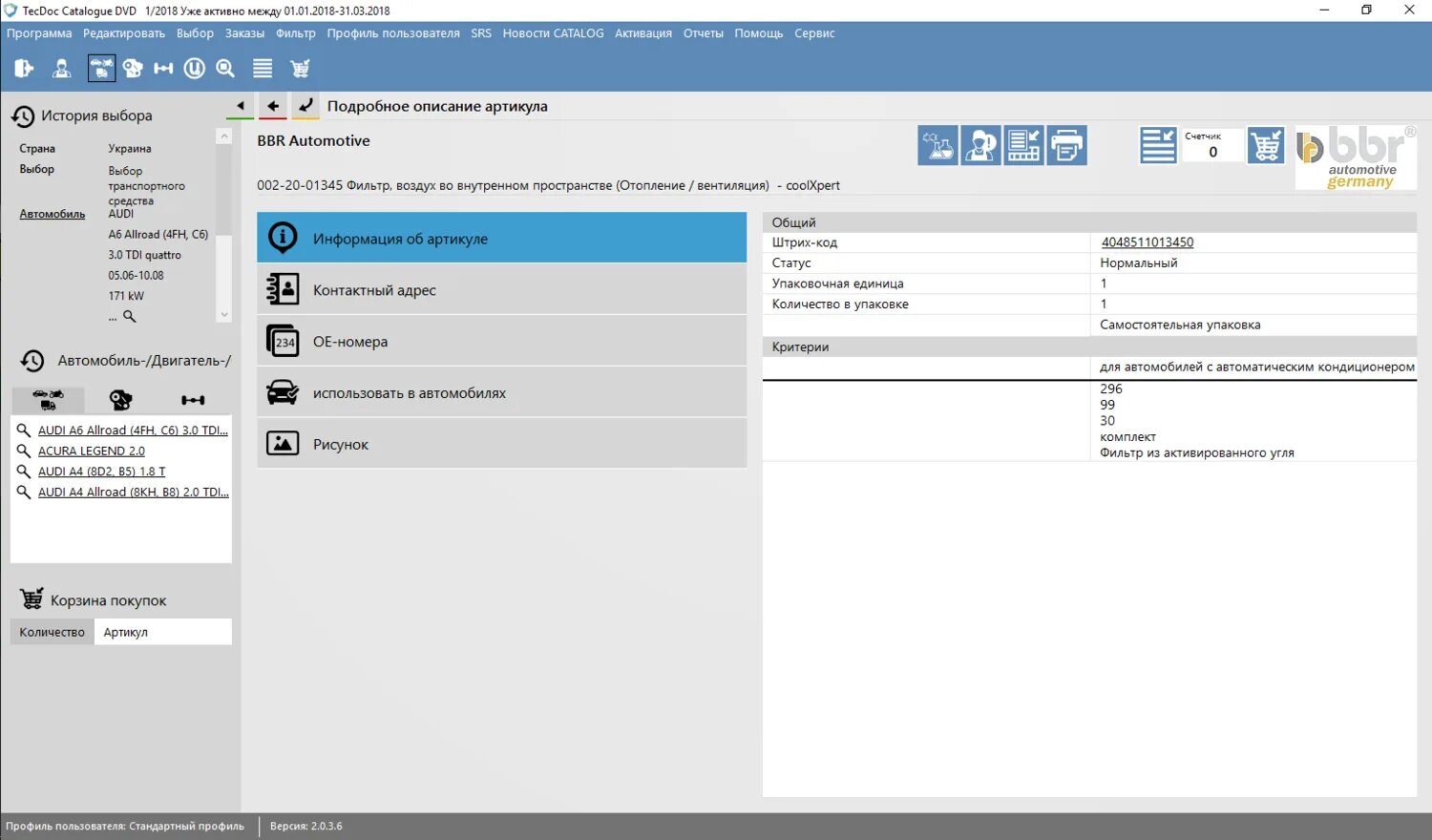This screenshot has width=1432, height=840.
Task: Add article to list icon beside counter
Action: click(x=1158, y=146)
